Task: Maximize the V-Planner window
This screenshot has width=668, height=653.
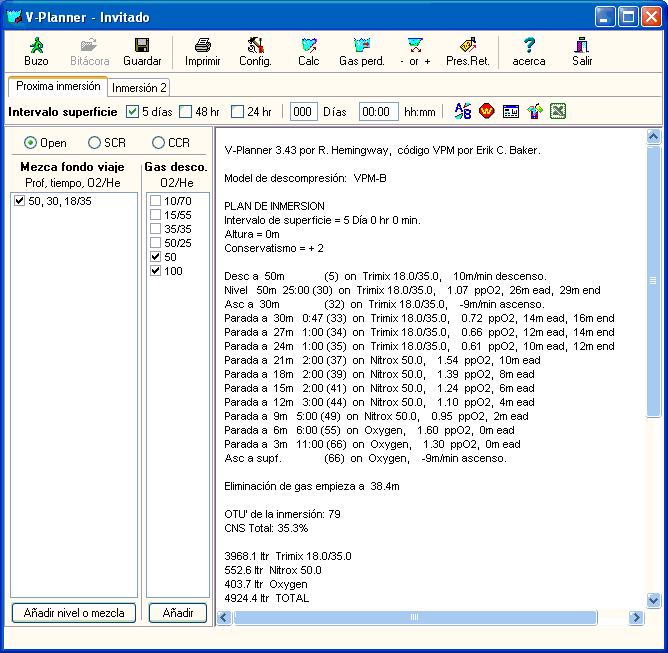Action: (628, 17)
